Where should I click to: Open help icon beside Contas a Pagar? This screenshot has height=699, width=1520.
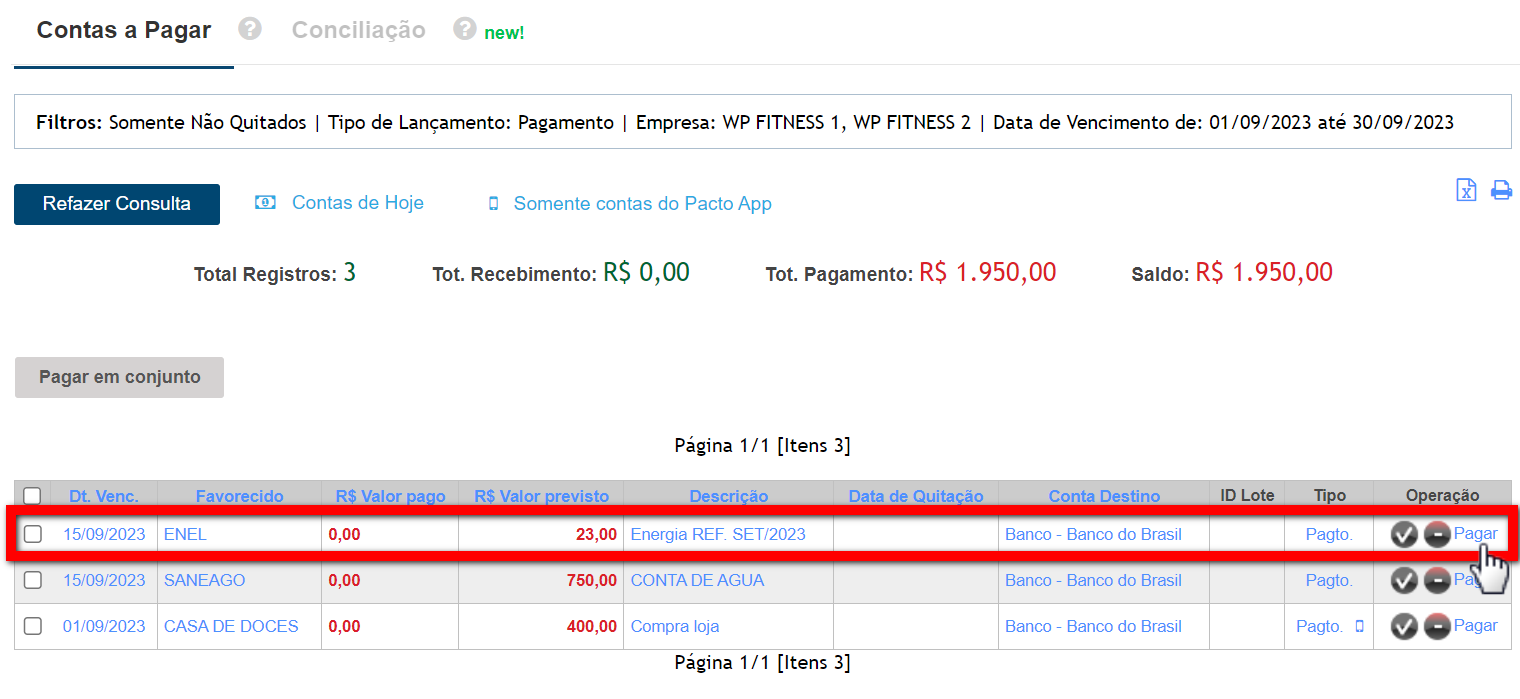point(250,29)
